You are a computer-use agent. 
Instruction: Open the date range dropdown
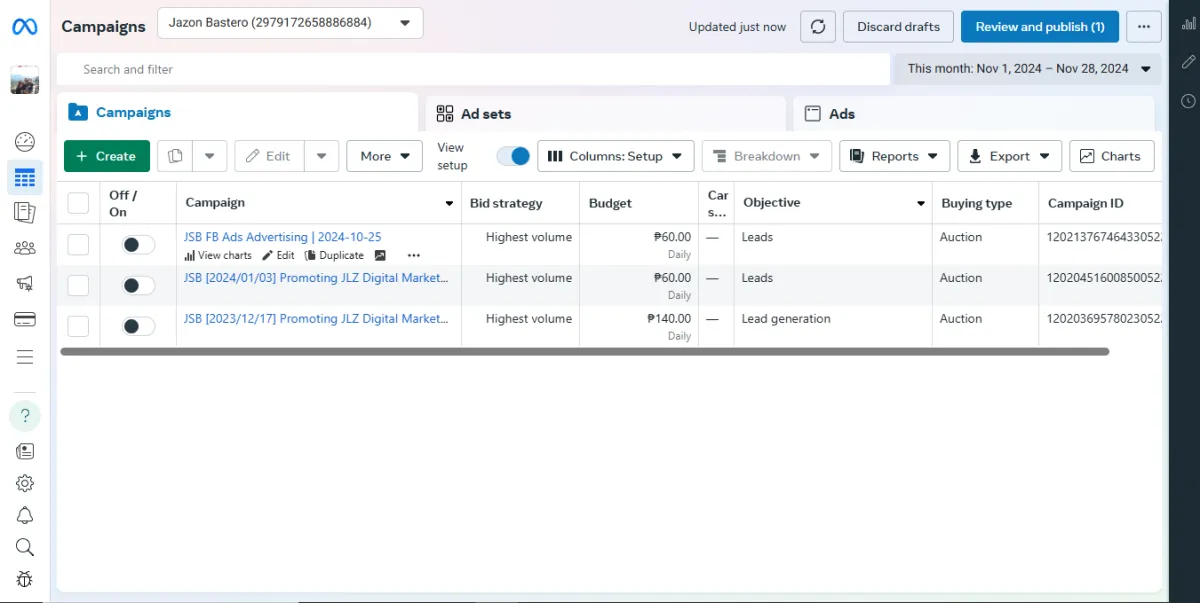[1027, 69]
